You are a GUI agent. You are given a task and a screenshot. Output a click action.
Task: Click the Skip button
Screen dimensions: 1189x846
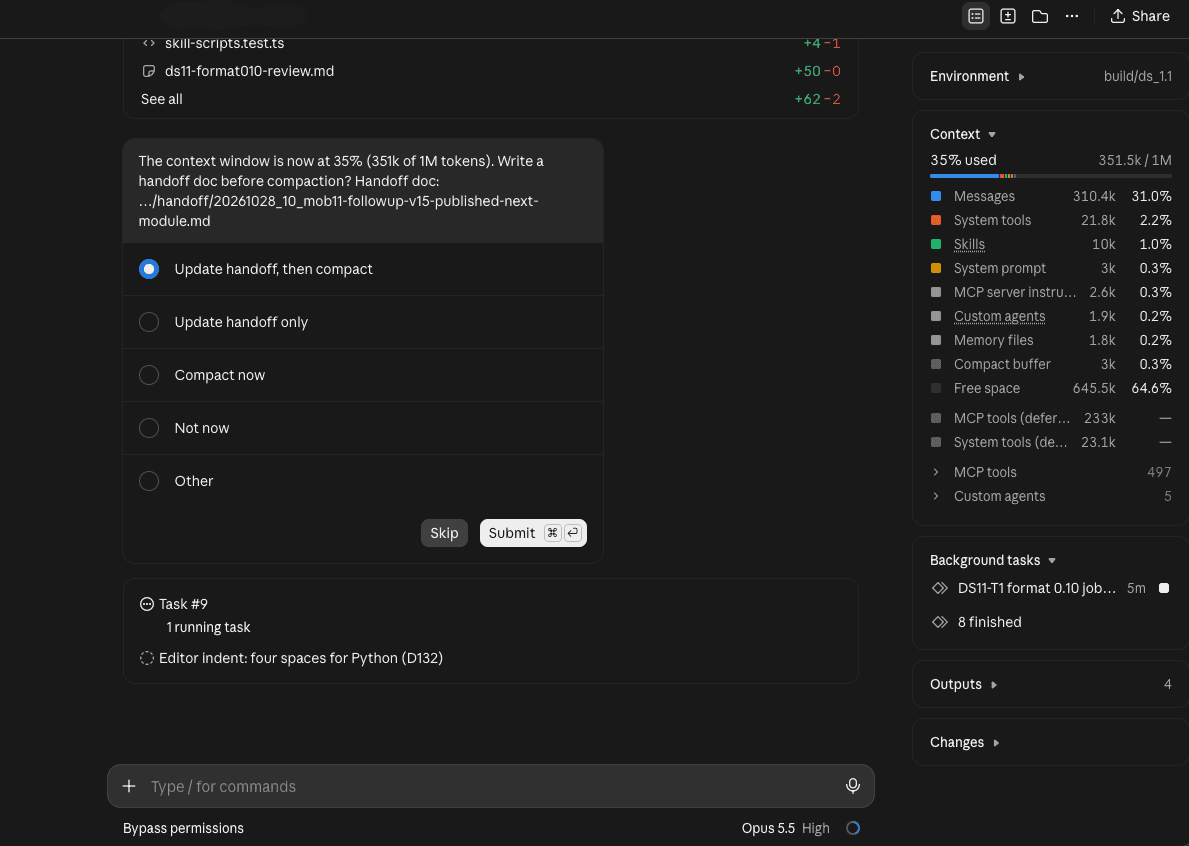[x=444, y=533]
